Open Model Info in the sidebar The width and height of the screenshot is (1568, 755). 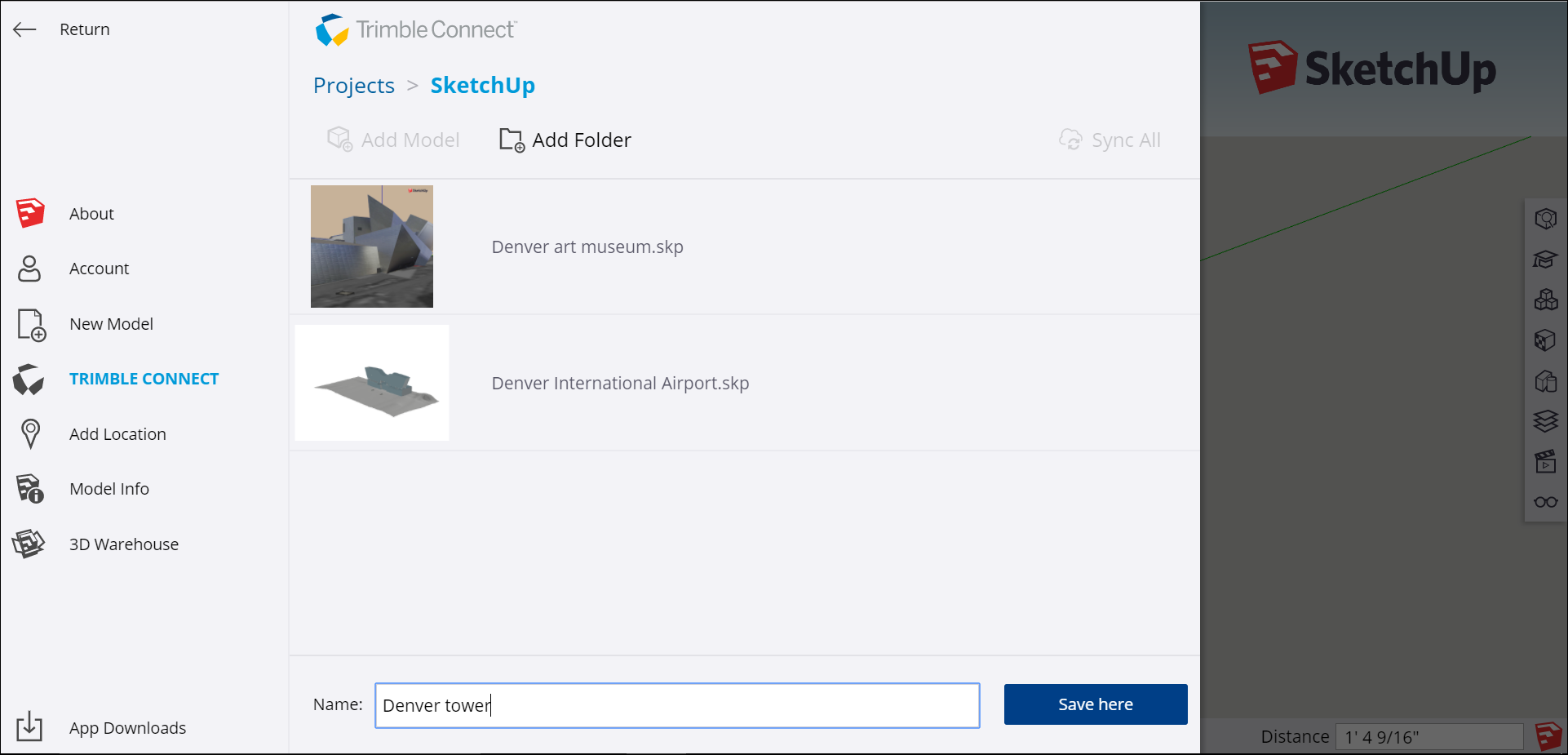point(109,489)
